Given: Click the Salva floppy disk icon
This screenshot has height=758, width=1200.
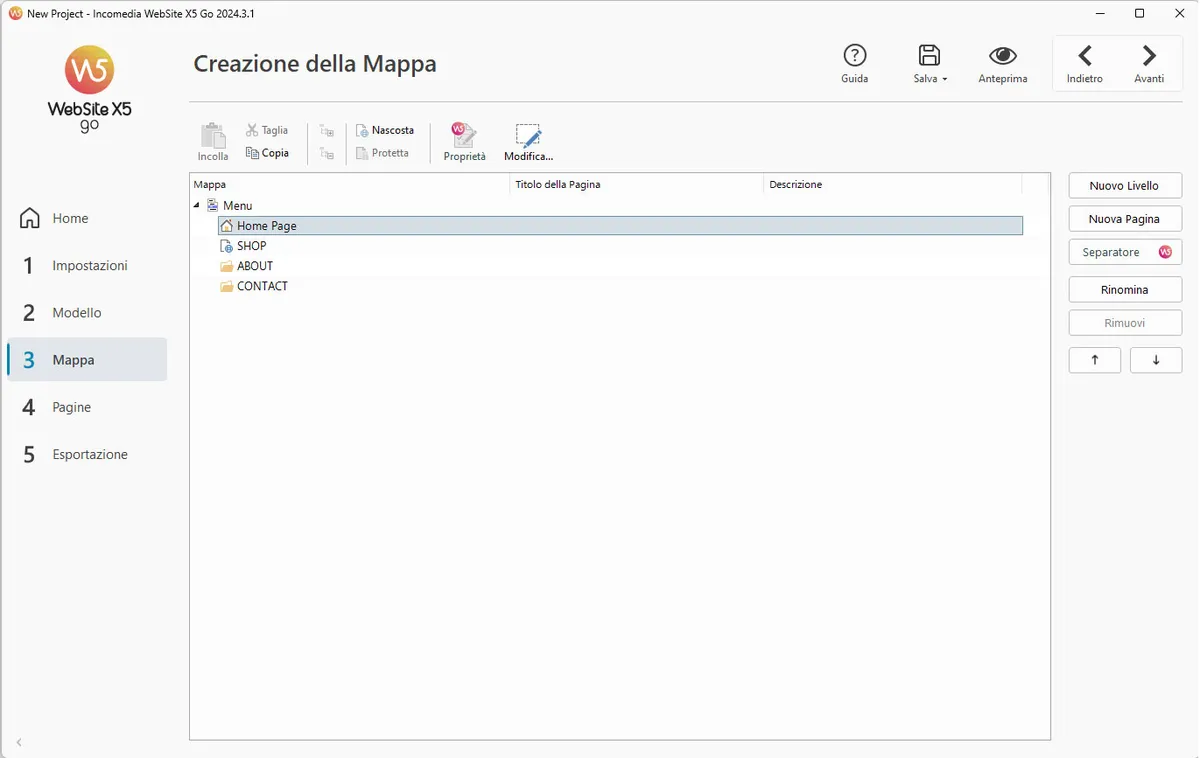Looking at the screenshot, I should pyautogui.click(x=929, y=56).
